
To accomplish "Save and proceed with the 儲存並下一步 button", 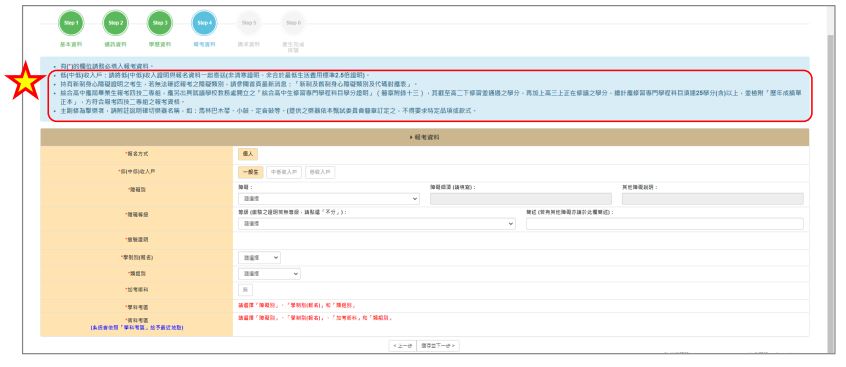I will tap(438, 345).
